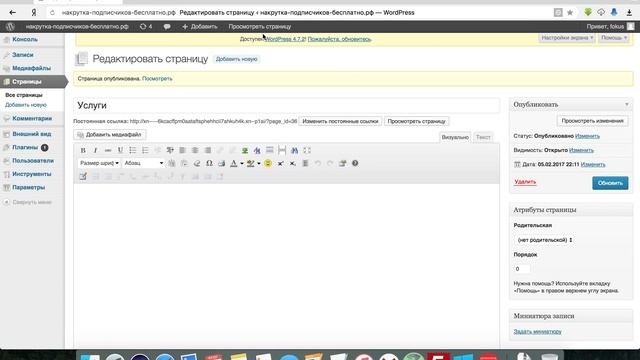Bookmark page with the star icon
The image size is (640, 360).
coord(570,13)
